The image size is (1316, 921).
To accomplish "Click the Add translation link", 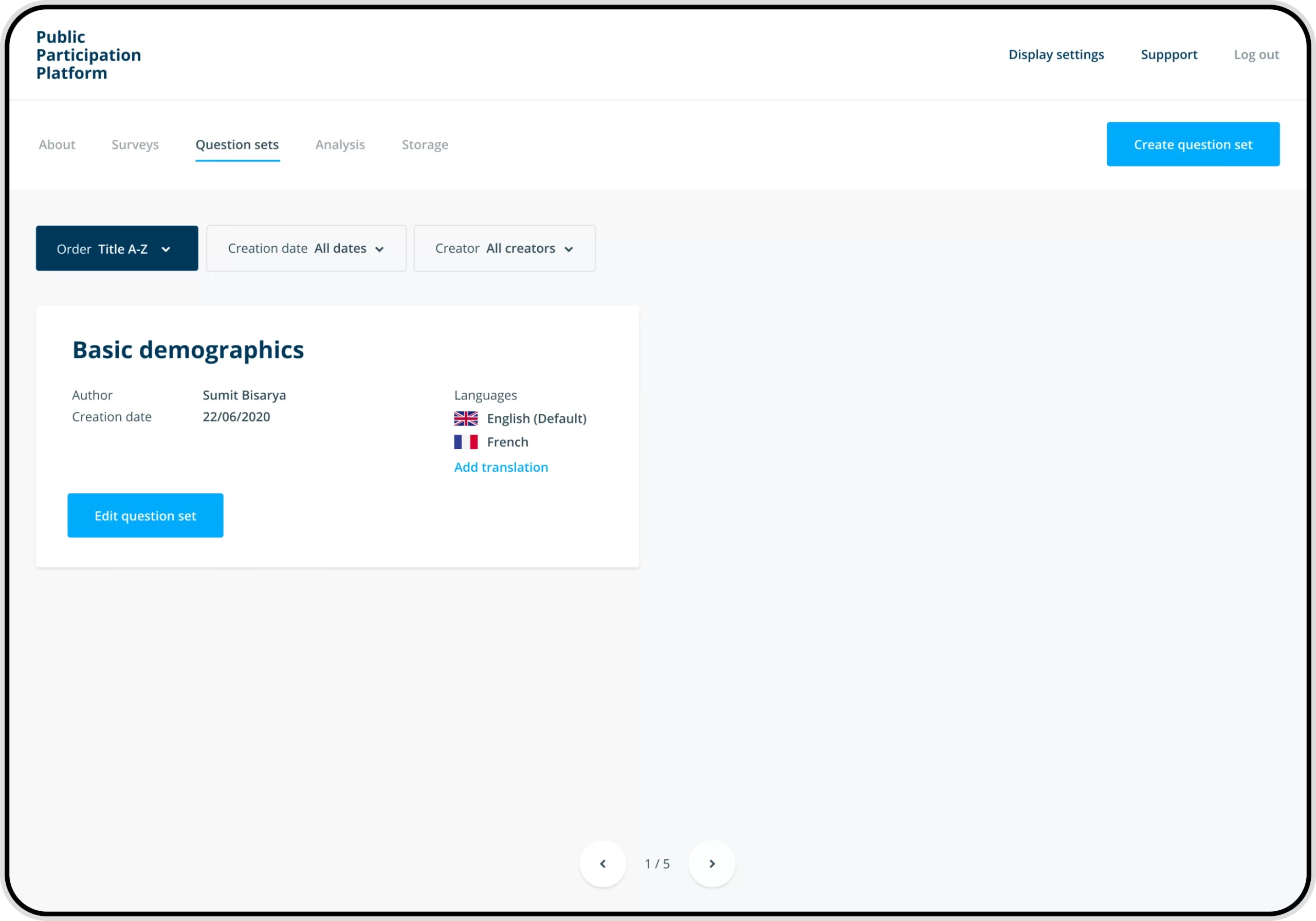I will click(x=501, y=467).
